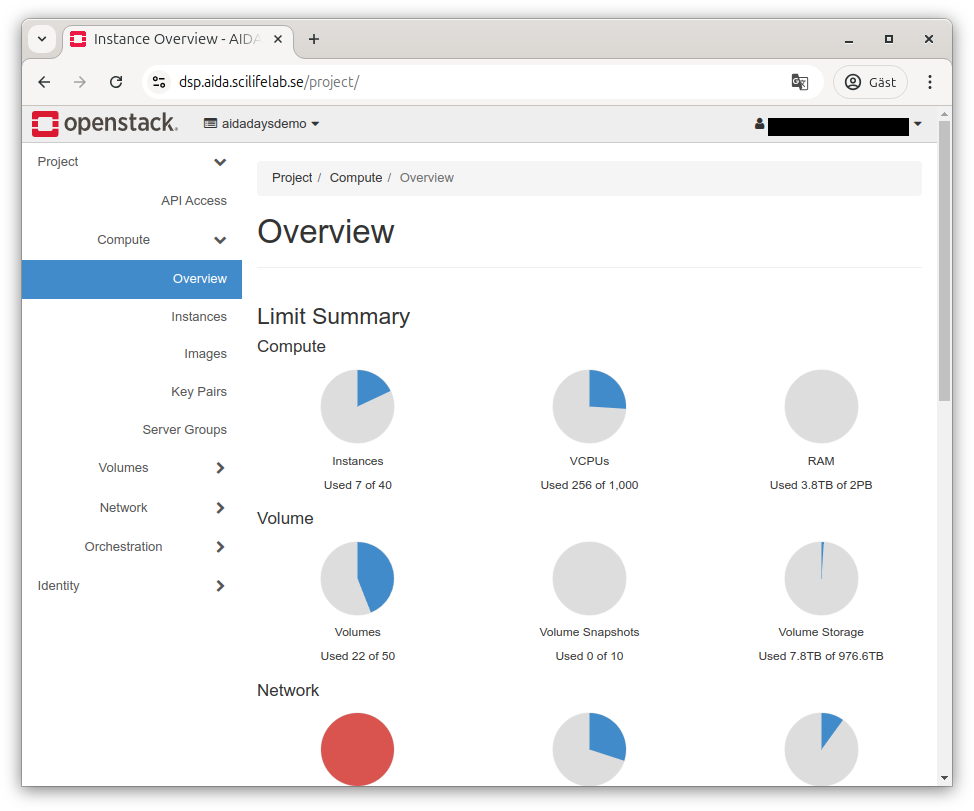Select Key Pairs in the sidebar

[199, 392]
